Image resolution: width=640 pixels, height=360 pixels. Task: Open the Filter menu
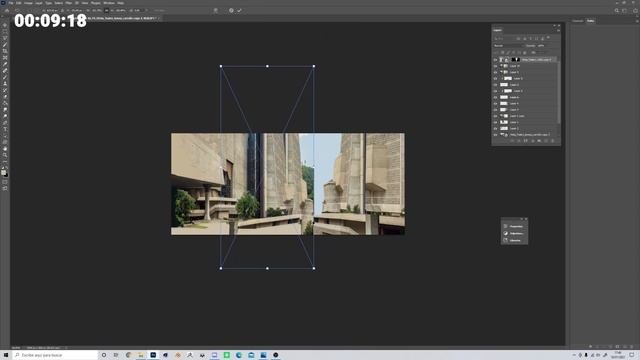(x=69, y=3)
